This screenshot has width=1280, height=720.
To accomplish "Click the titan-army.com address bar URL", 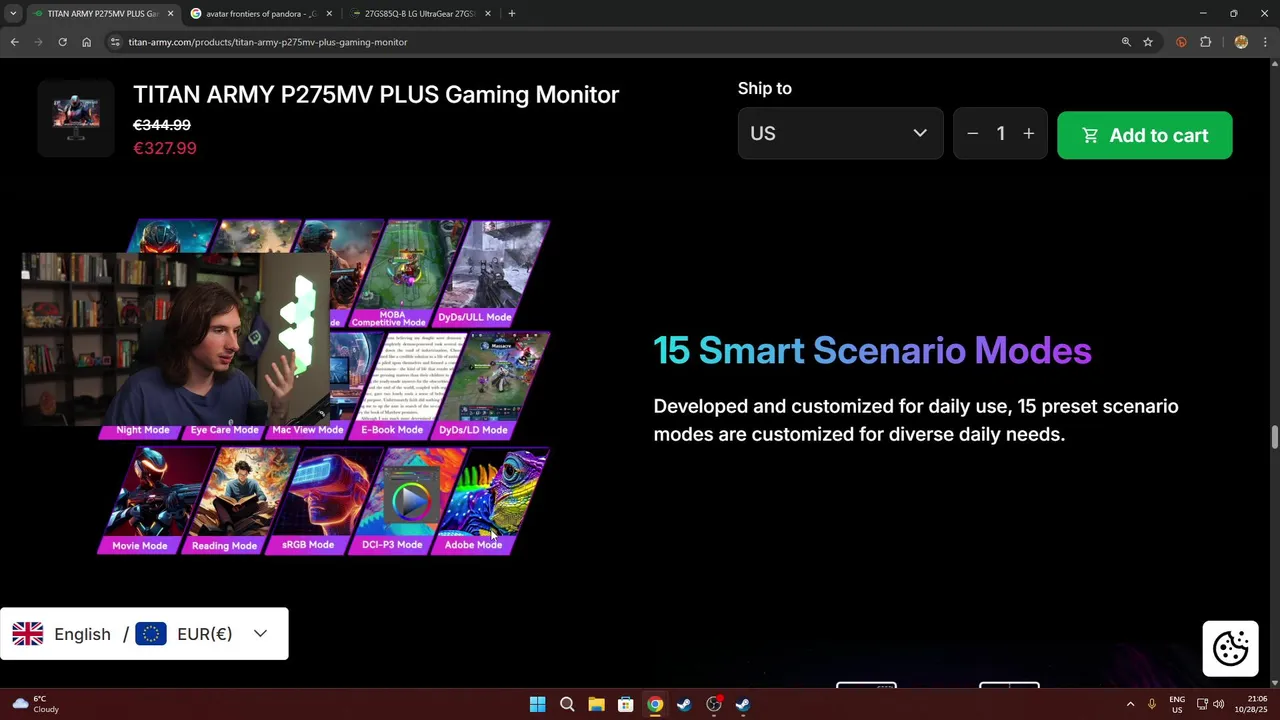I will pos(267,42).
